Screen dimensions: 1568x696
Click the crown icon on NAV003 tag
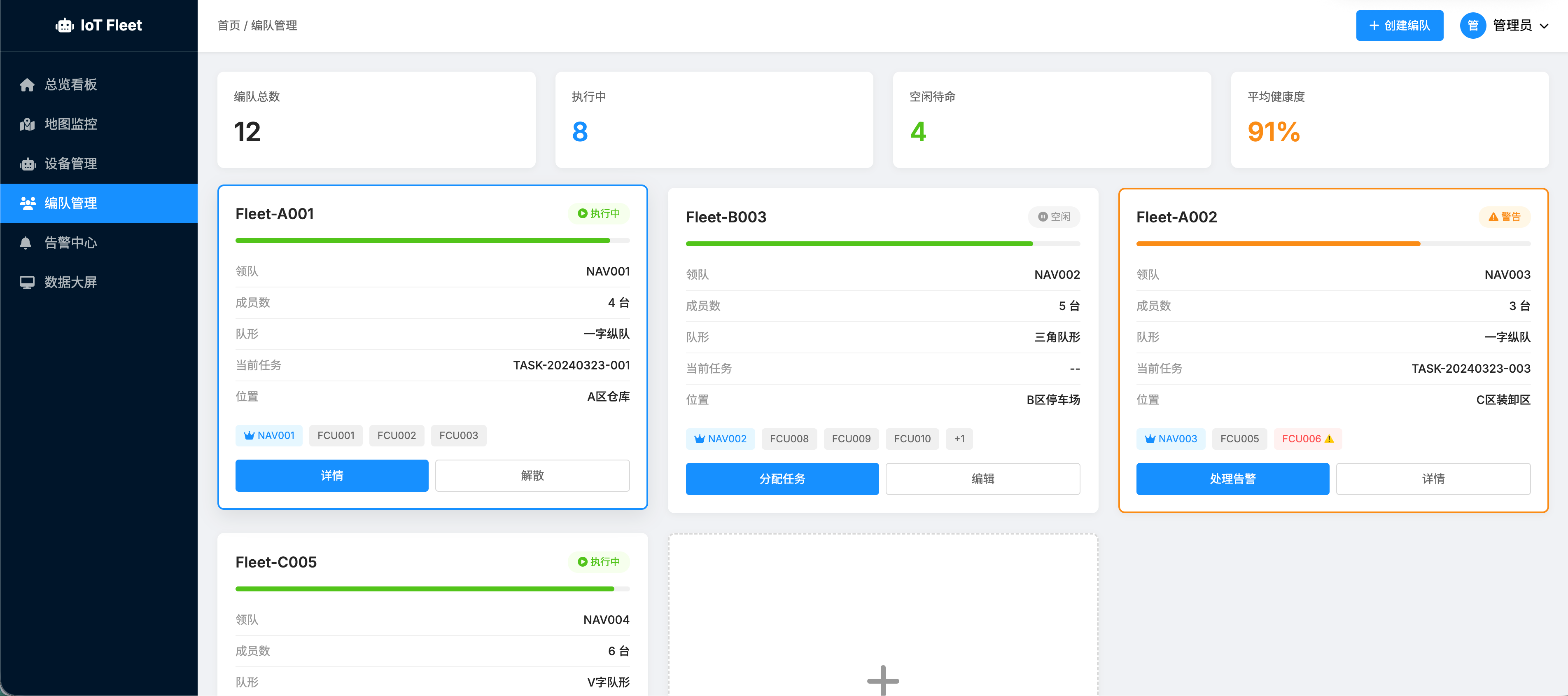point(1150,439)
